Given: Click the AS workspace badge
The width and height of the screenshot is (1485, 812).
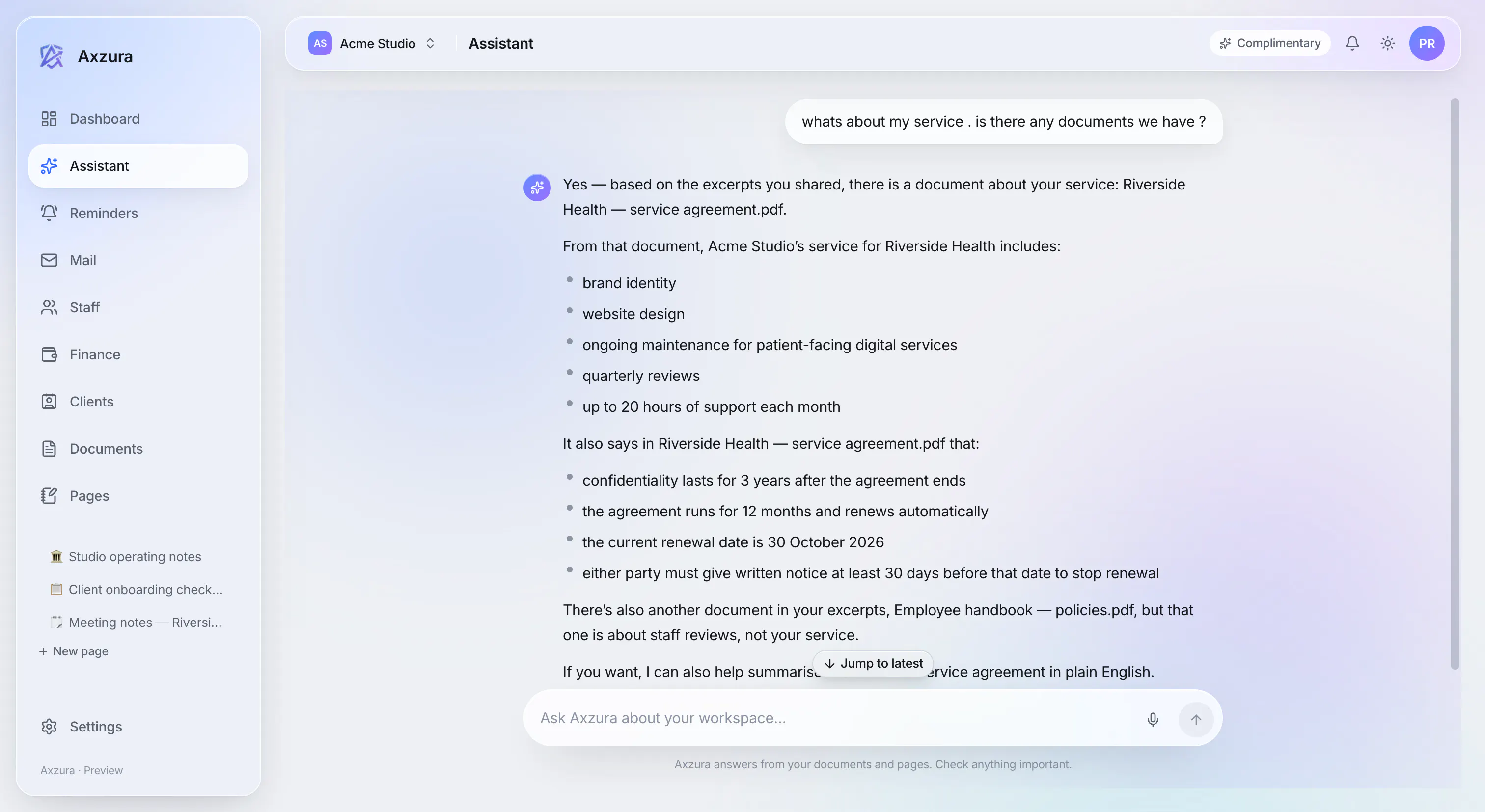Looking at the screenshot, I should tap(320, 43).
